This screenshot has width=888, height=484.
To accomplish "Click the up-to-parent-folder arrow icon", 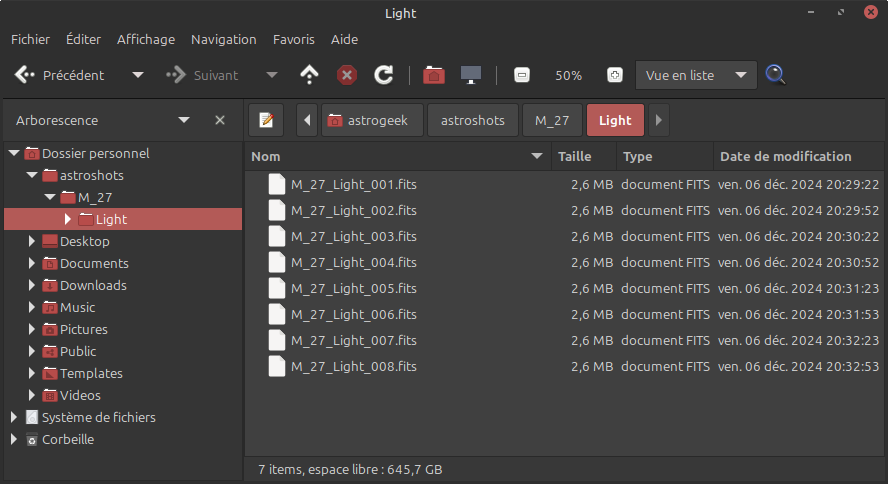I will (x=310, y=75).
